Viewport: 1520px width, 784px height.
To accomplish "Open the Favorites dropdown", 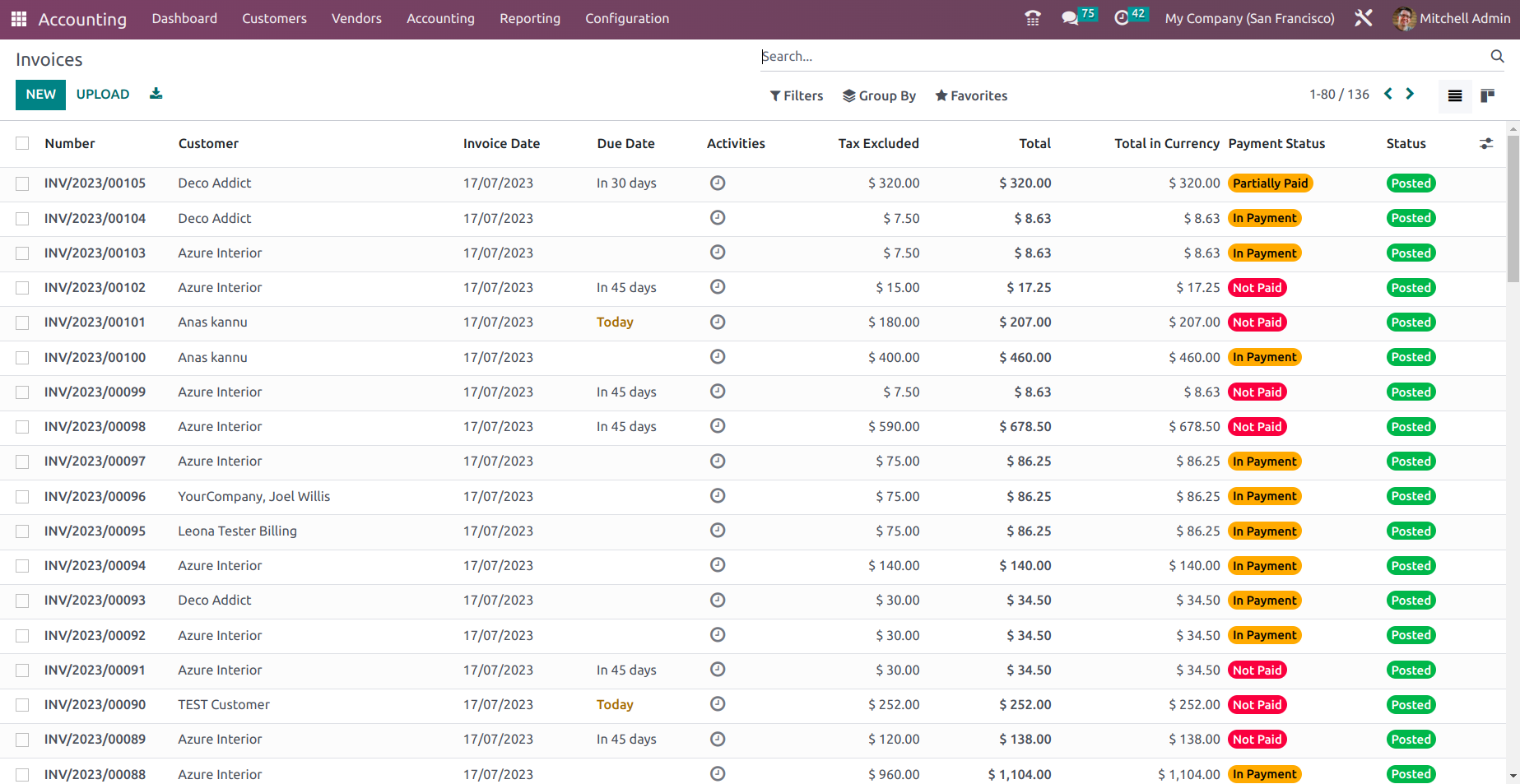I will [x=971, y=95].
